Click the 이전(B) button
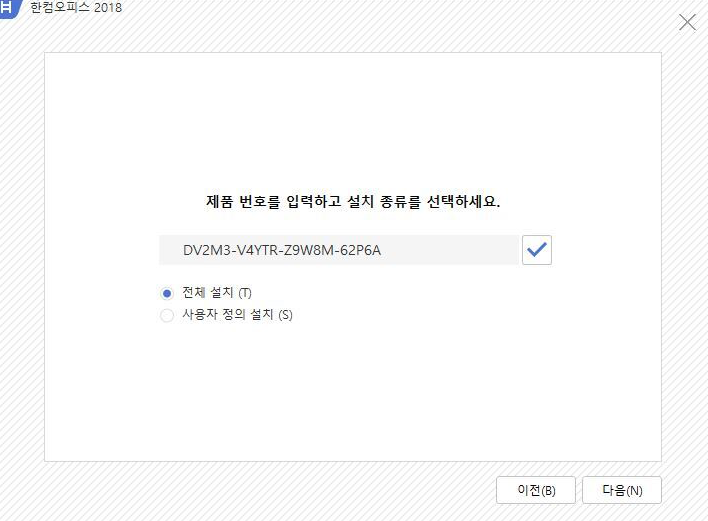Screen dimensions: 708x521 (x=536, y=490)
